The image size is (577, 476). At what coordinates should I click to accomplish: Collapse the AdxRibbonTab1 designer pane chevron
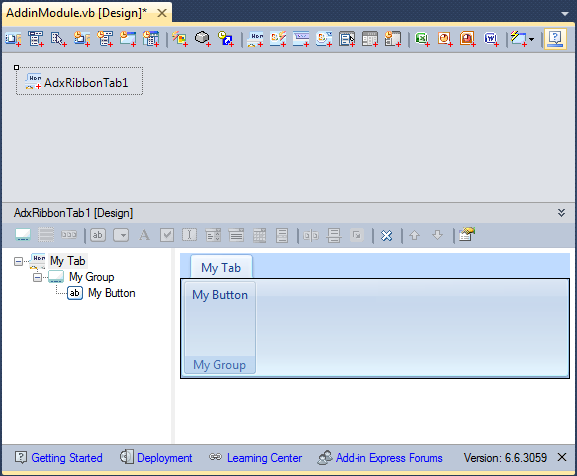pos(561,213)
